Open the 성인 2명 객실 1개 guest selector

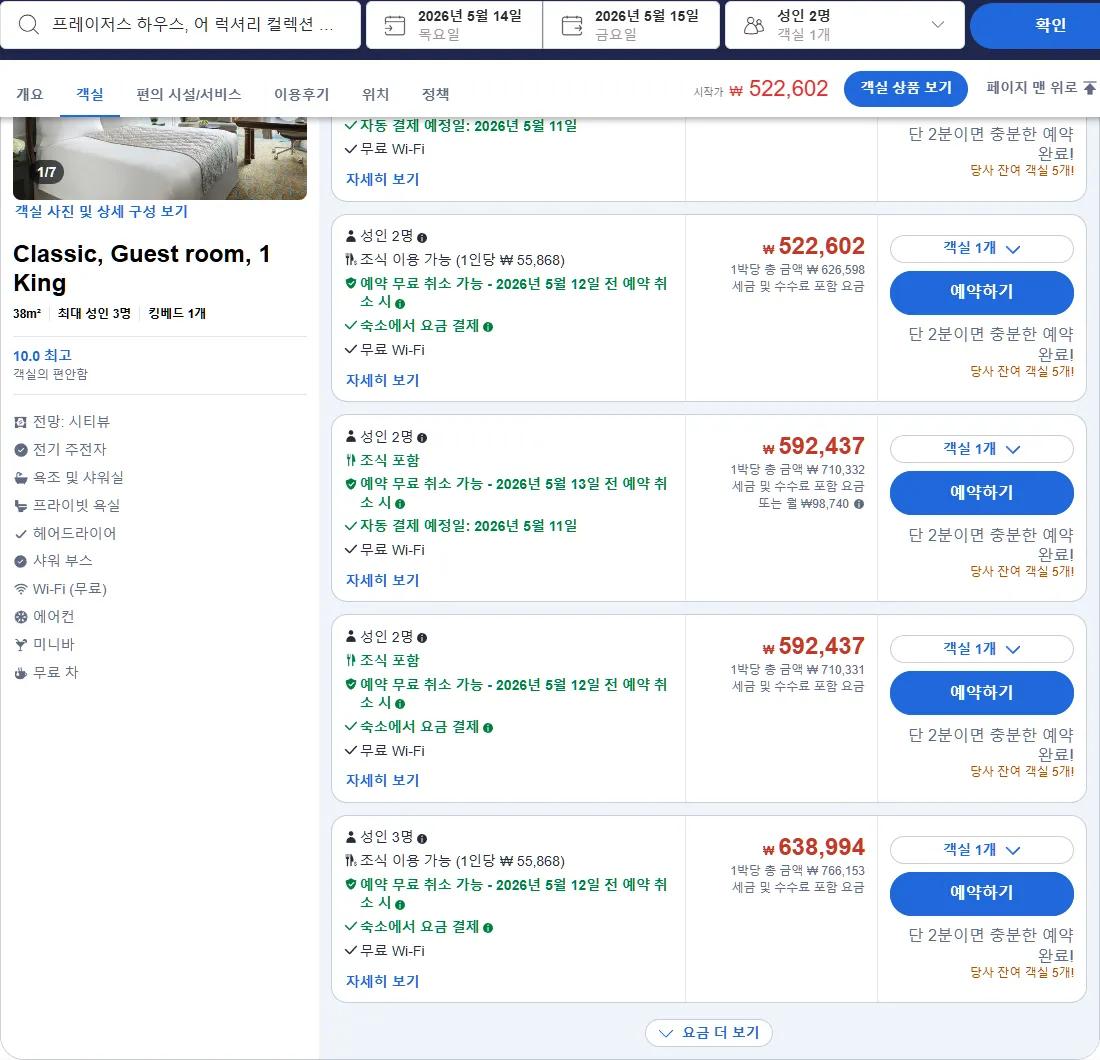click(x=845, y=25)
